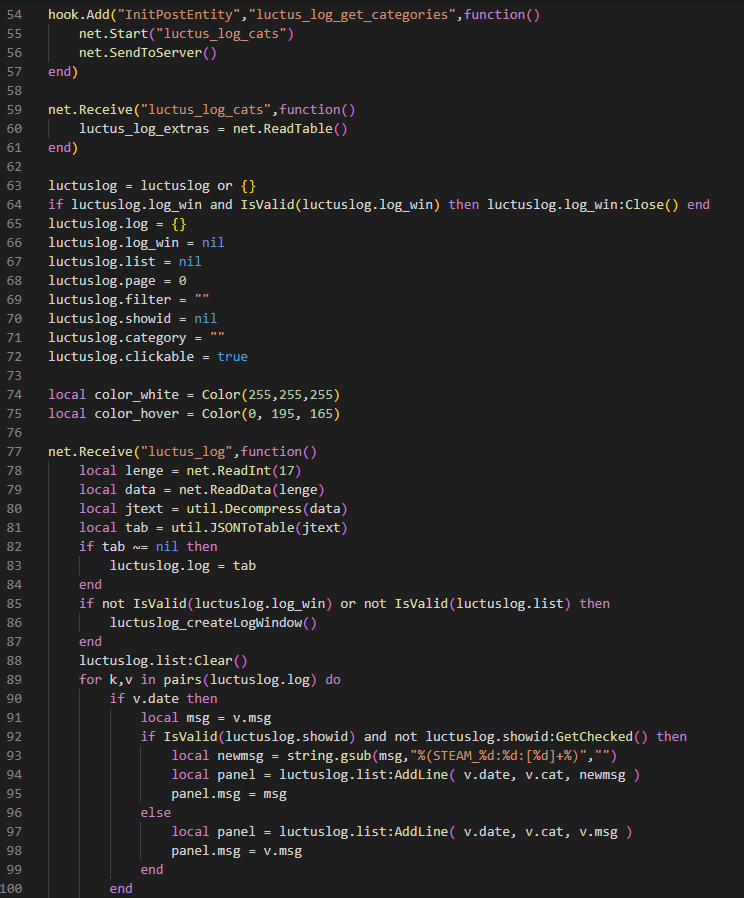Viewport: 744px width, 898px height.
Task: Click else keyword on line 96
Action: [155, 813]
